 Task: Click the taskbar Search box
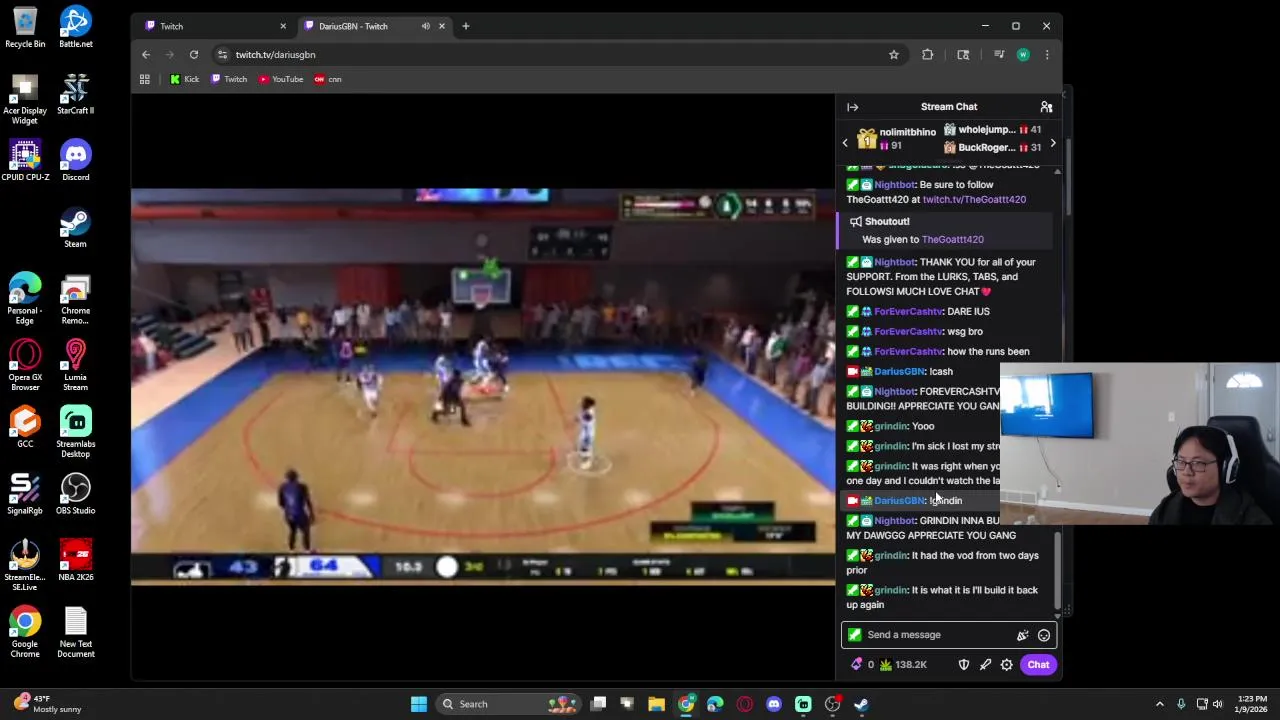pyautogui.click(x=507, y=704)
